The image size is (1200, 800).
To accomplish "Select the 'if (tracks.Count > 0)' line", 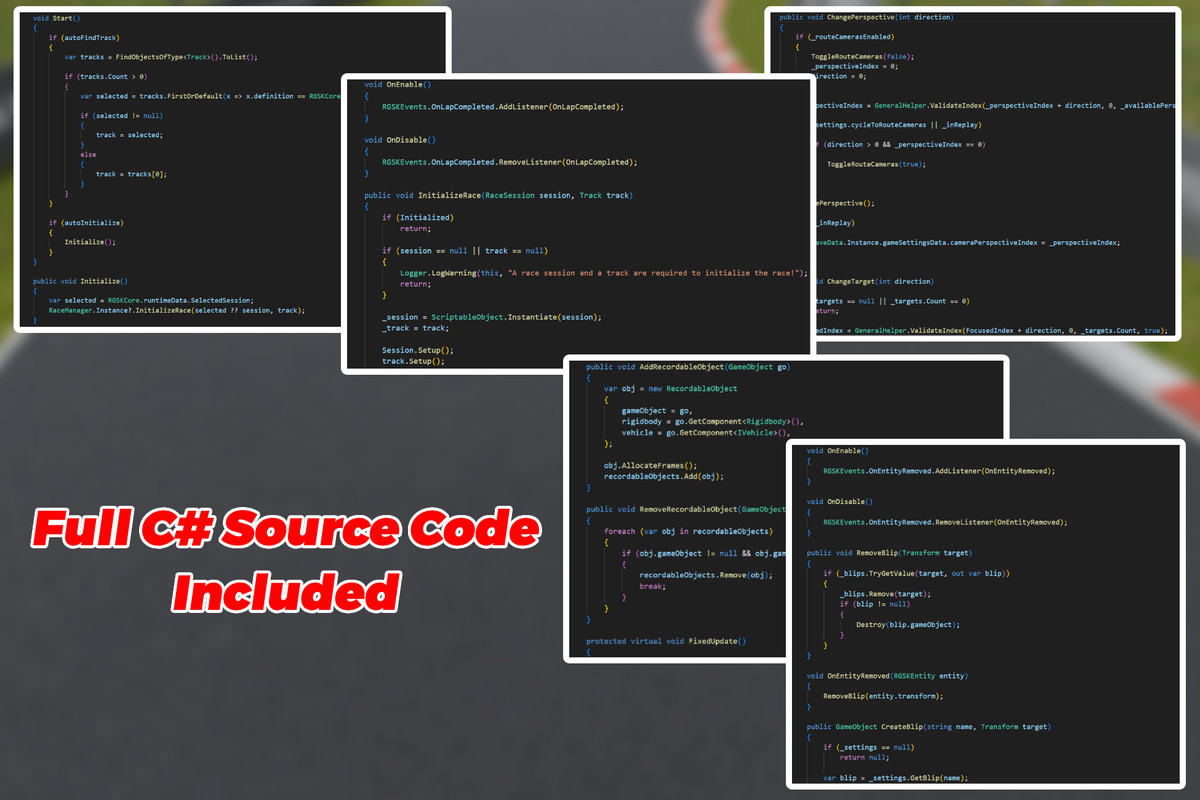I will [x=106, y=76].
